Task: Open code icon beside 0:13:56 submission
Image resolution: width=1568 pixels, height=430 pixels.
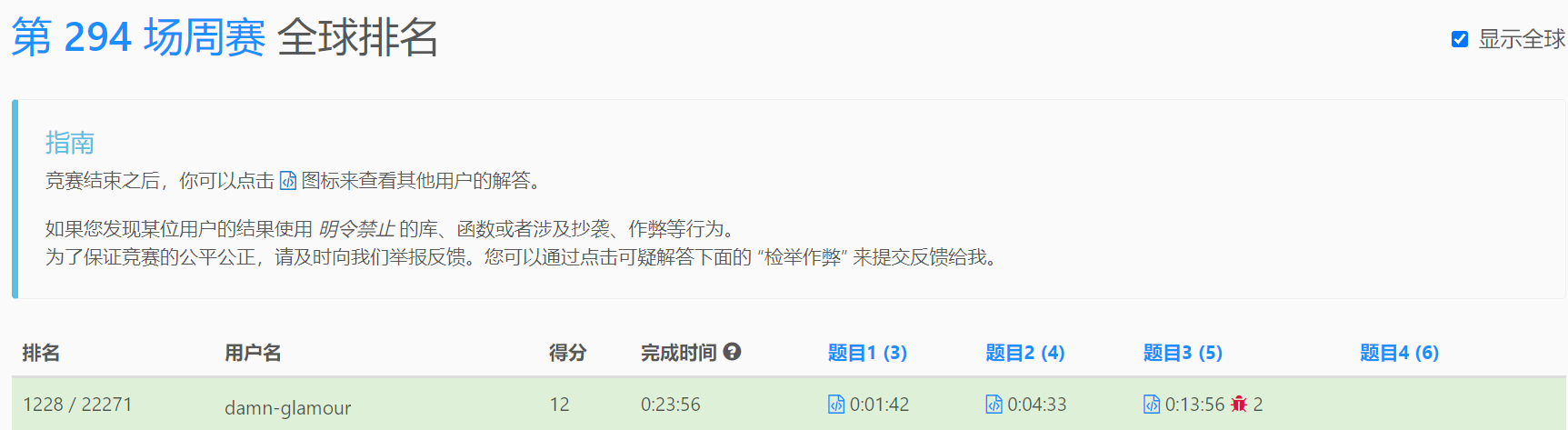Action: click(1152, 405)
